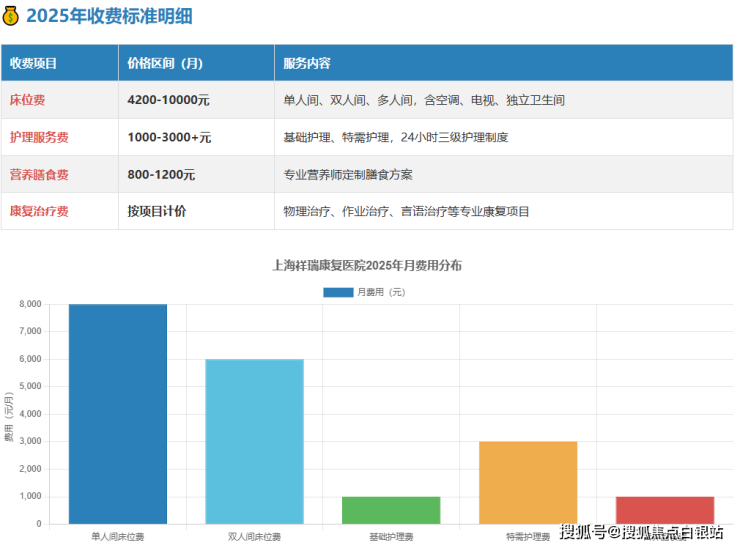
Task: Click the 收费项目 column header
Action: click(34, 63)
